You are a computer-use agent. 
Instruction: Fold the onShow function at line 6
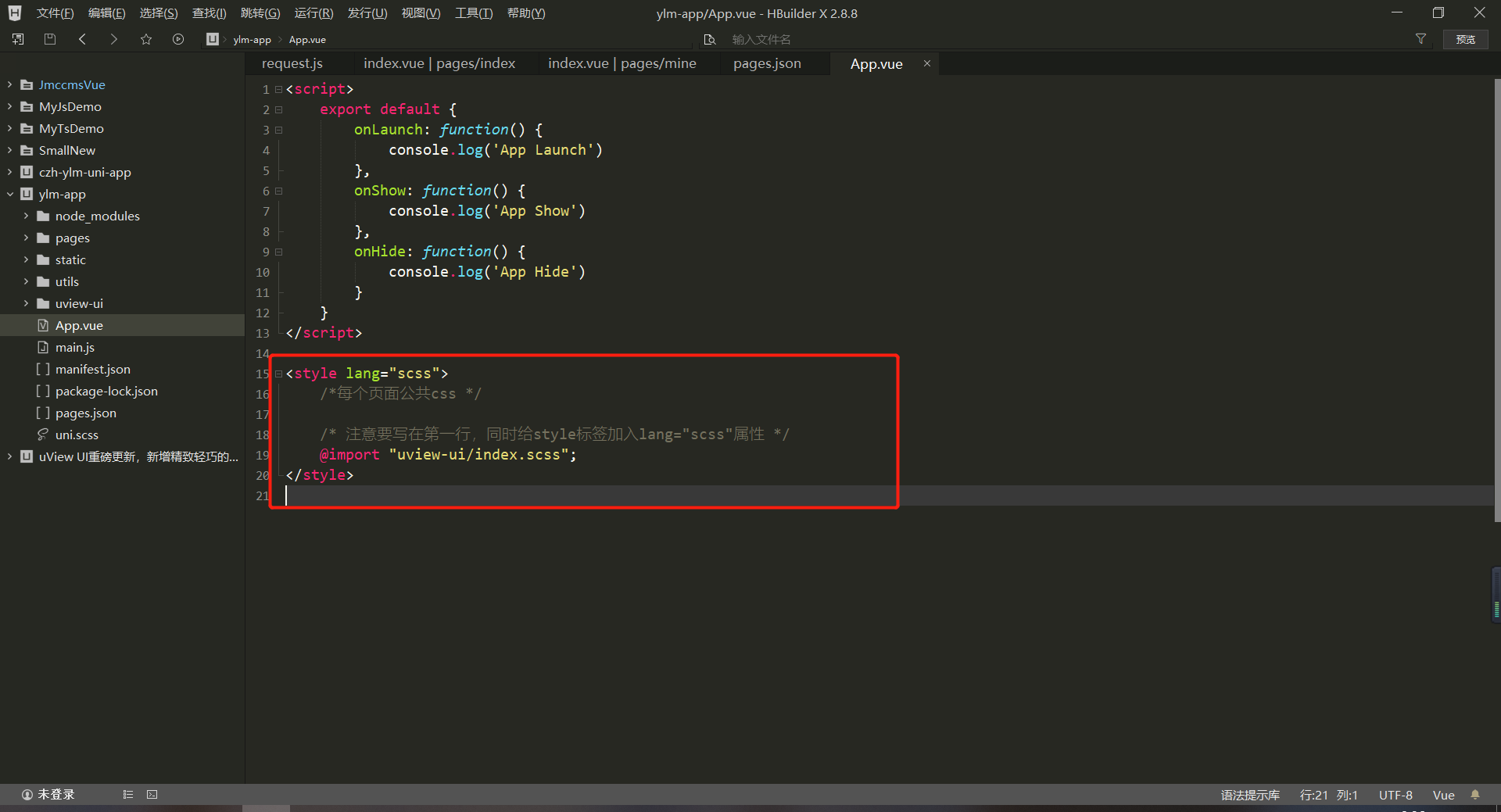278,191
